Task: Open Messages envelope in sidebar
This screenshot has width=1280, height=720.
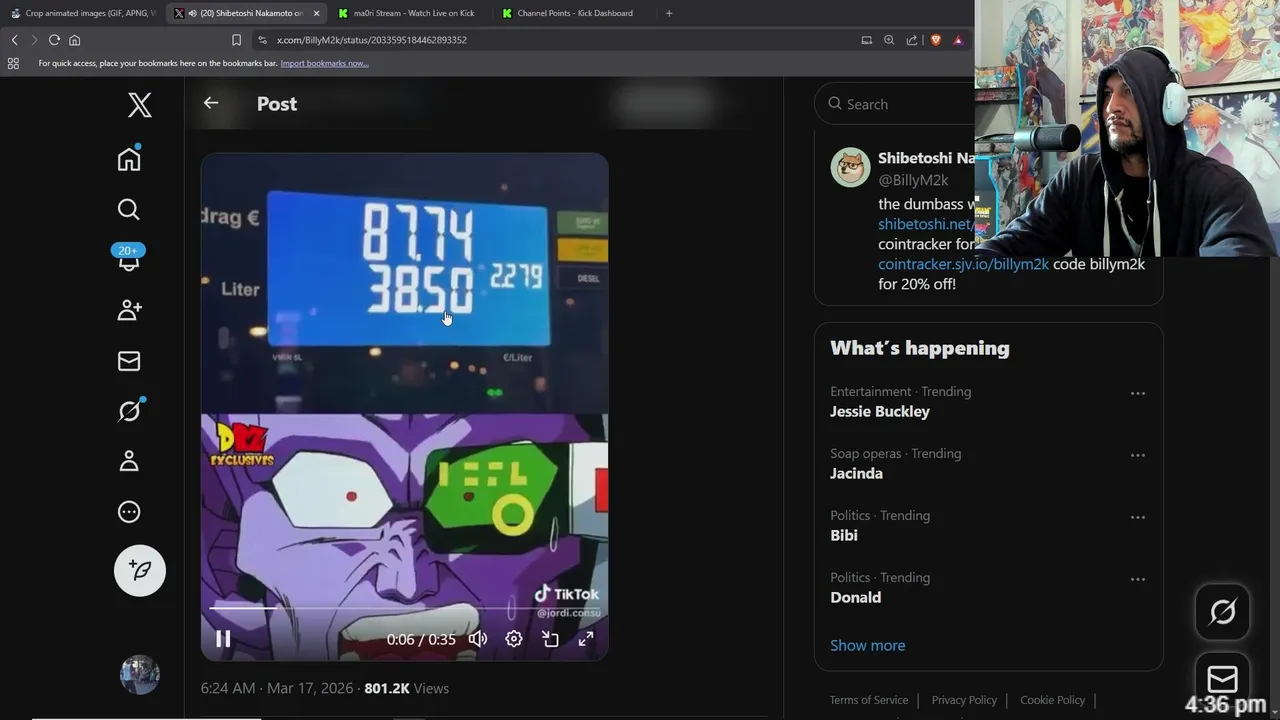Action: (x=129, y=361)
